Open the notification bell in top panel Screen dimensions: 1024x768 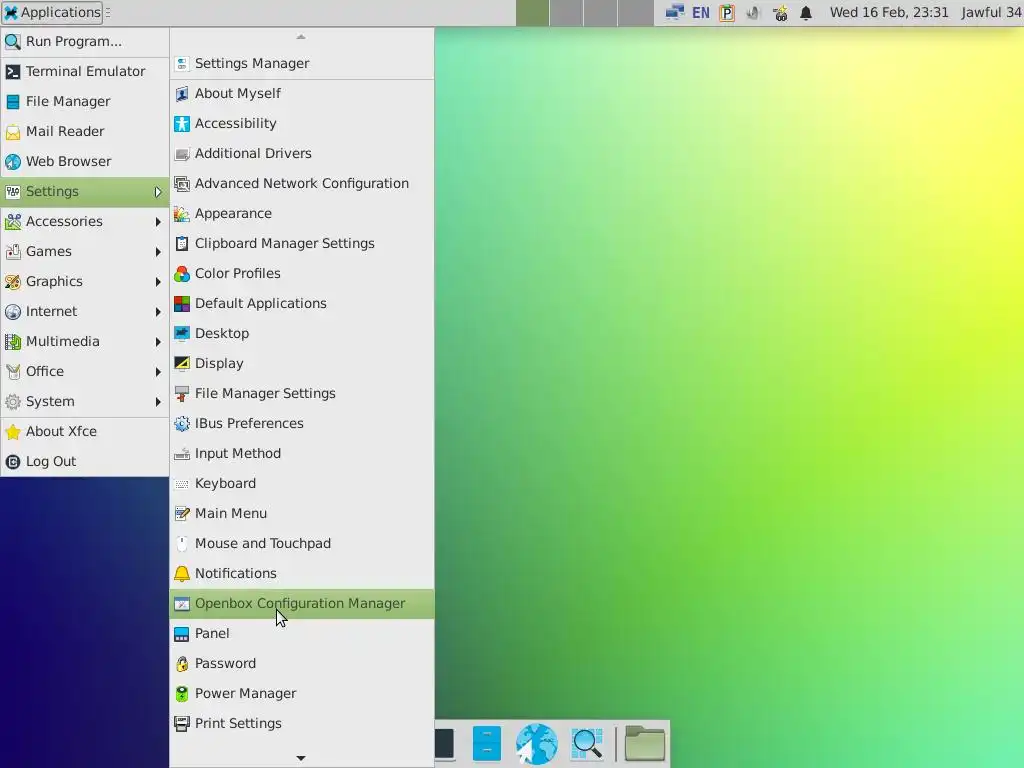coord(806,12)
